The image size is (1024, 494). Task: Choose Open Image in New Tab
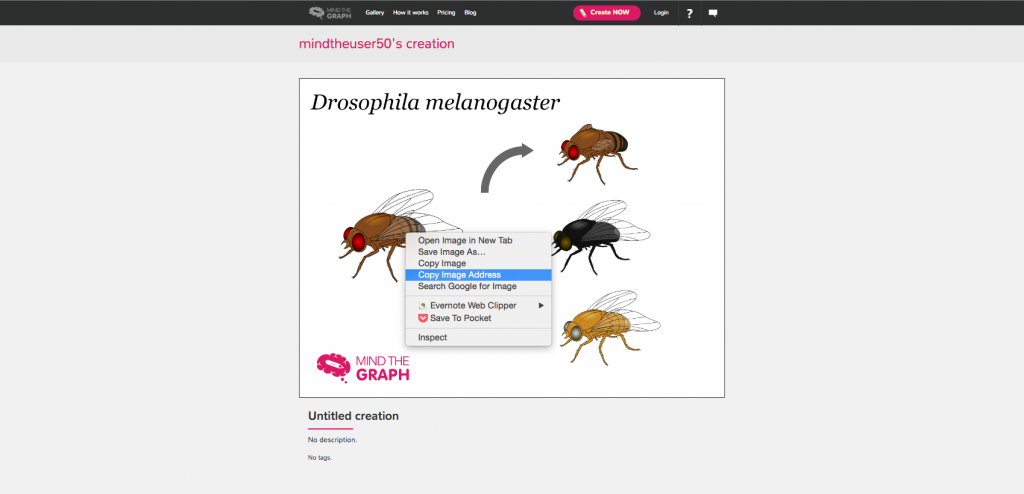[x=478, y=240]
